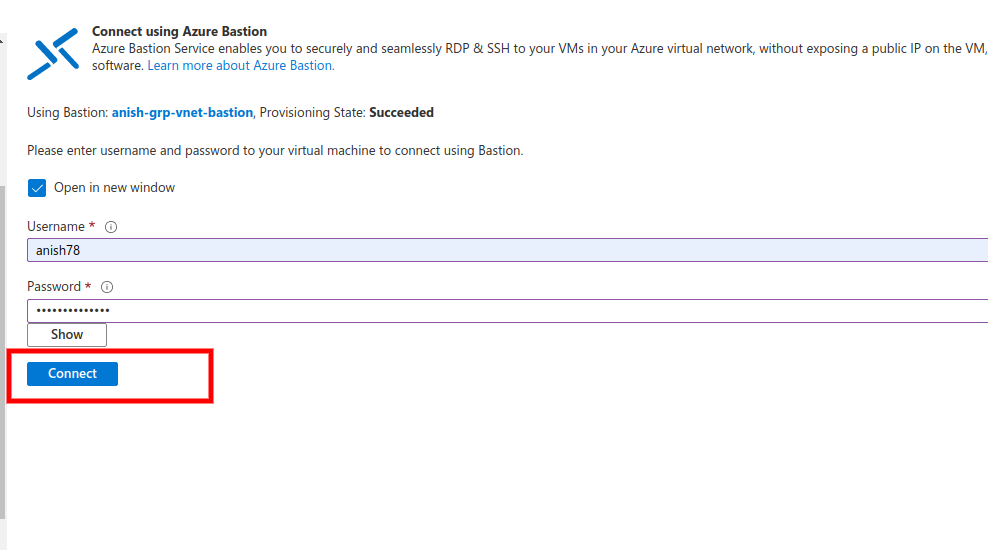The height and width of the screenshot is (550, 988).
Task: Uncheck Open in new window checkbox
Action: 37,188
